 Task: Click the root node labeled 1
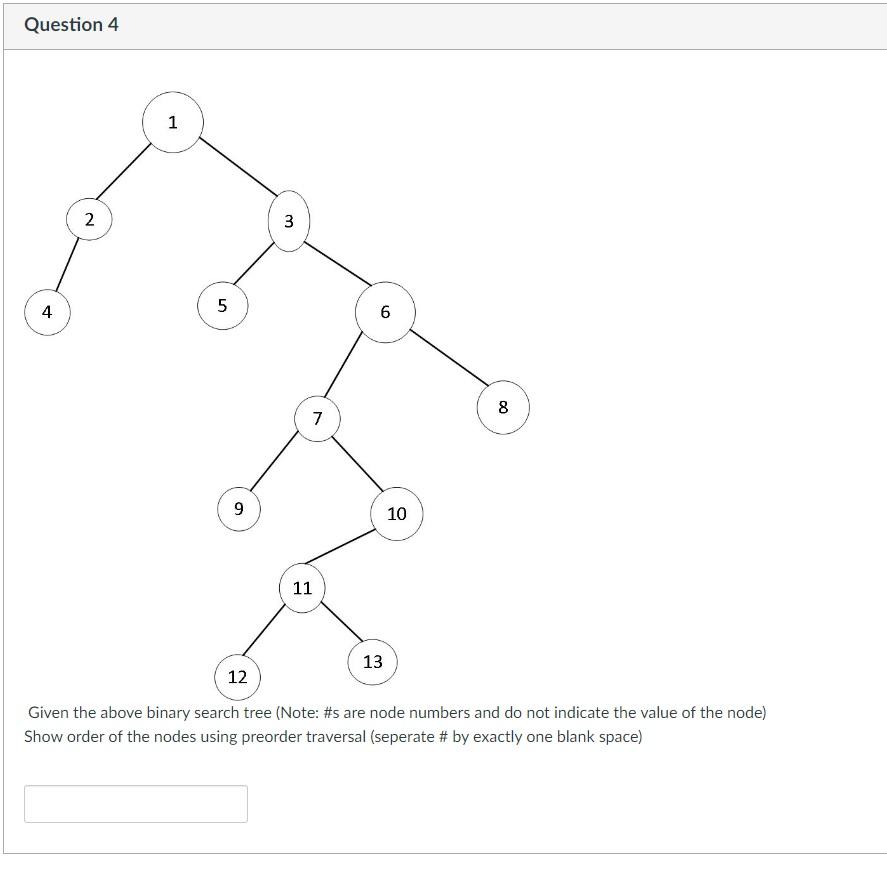pos(172,122)
